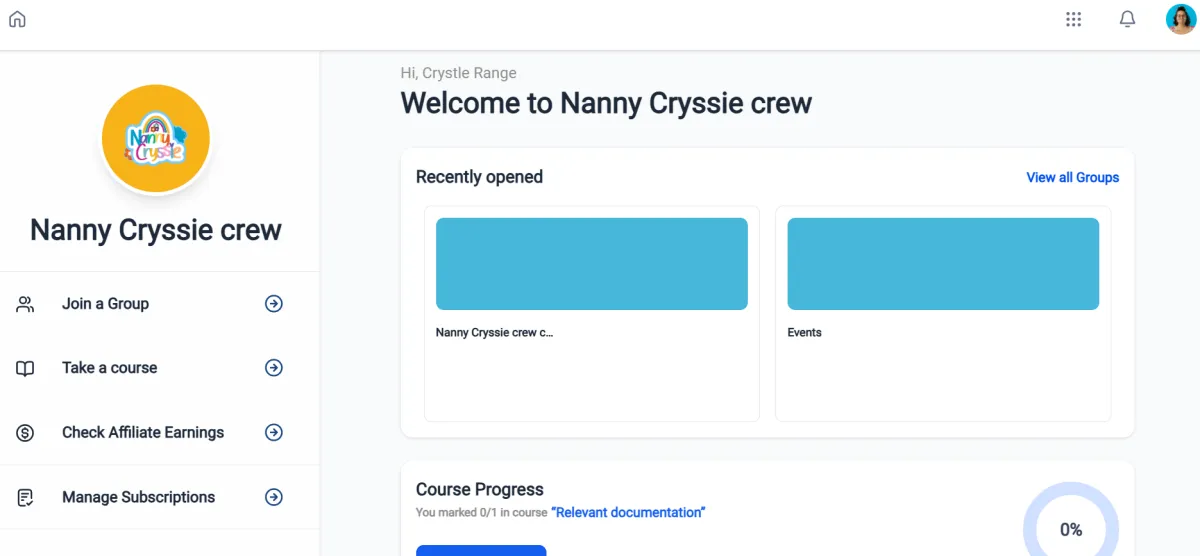The image size is (1200, 556).
Task: Open the apps grid menu icon
Action: point(1074,19)
